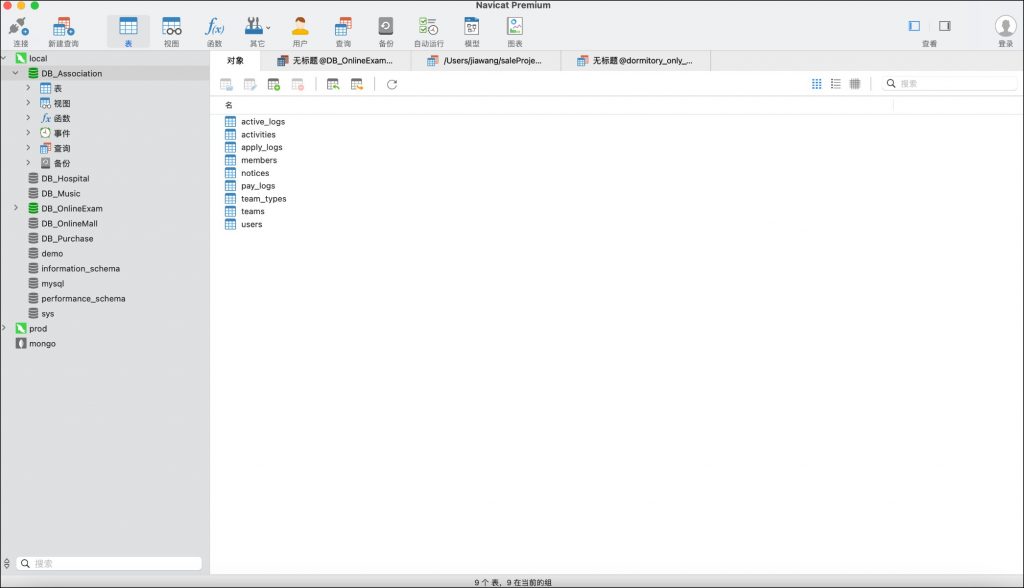Viewport: 1024px width, 588px height.
Task: Expand the DB_OnlineExam database node
Action: [x=16, y=208]
